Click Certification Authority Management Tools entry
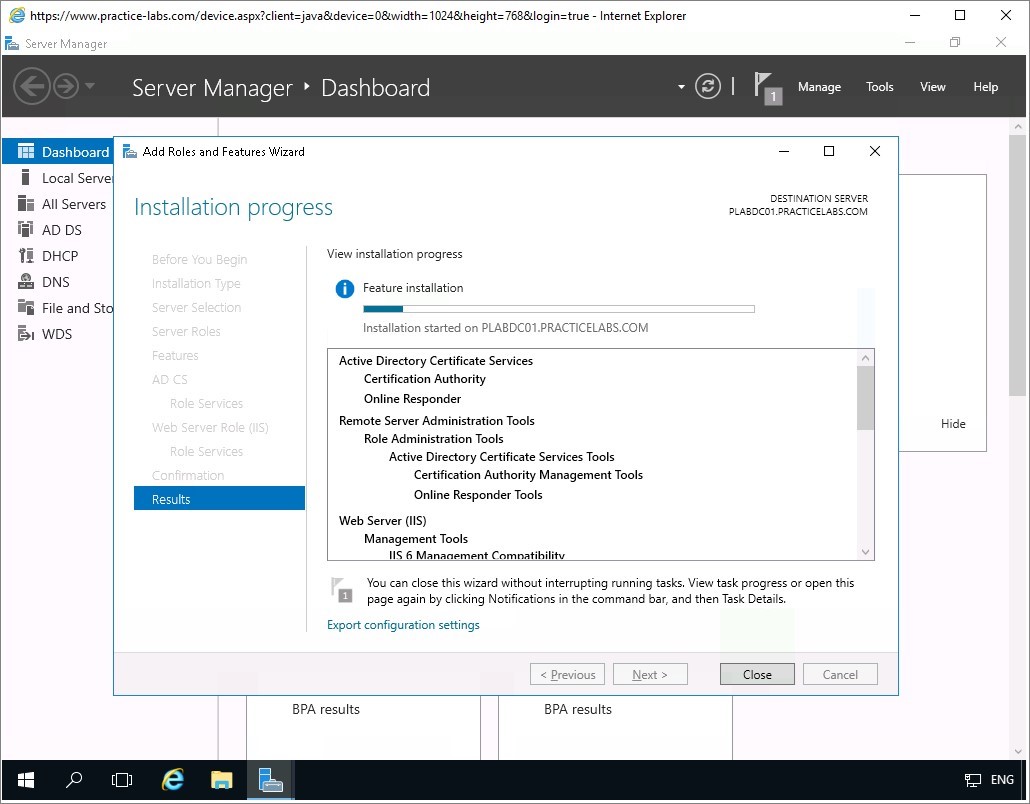The image size is (1030, 804). (x=528, y=475)
